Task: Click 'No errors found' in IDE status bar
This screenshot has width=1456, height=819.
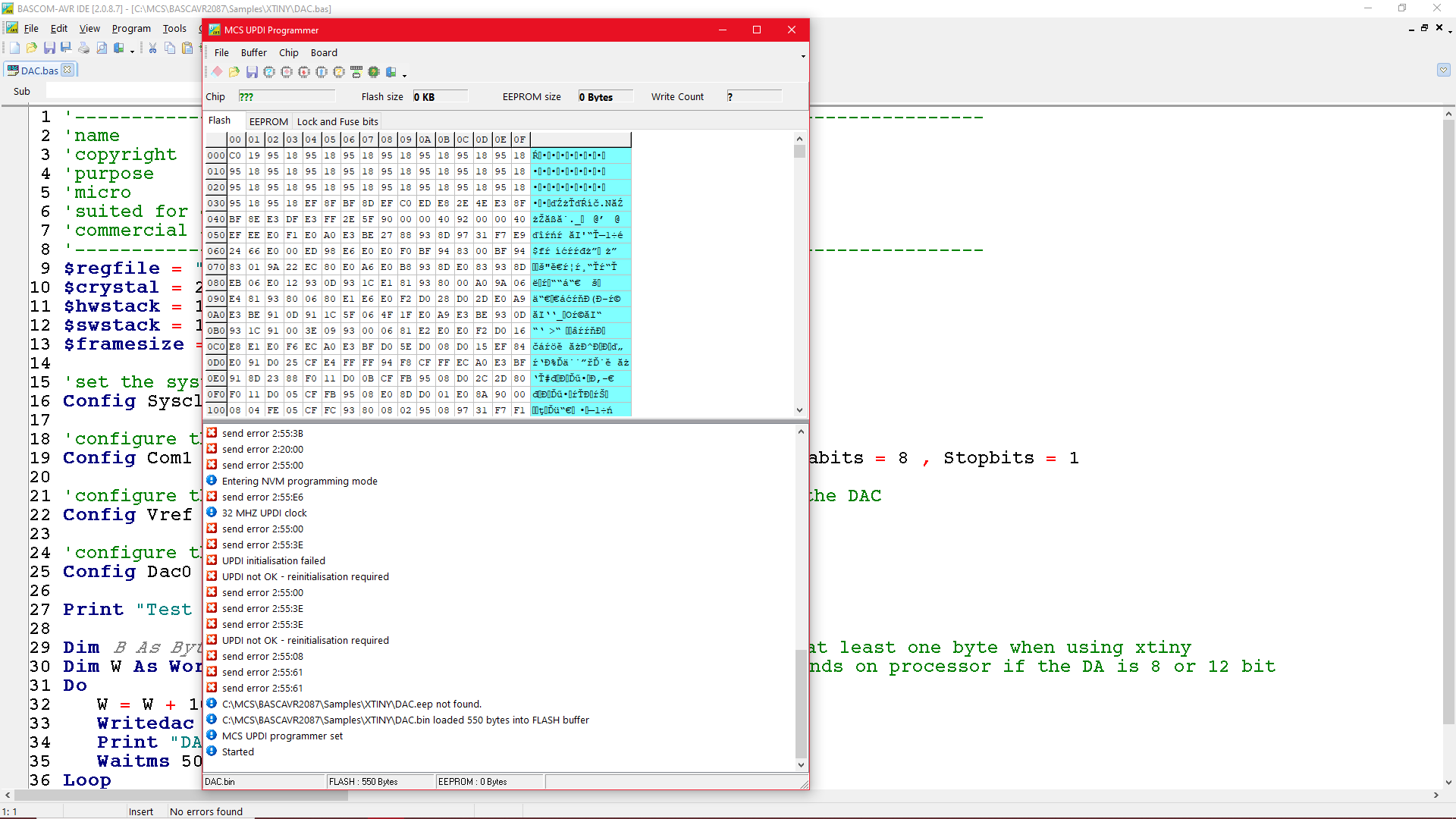Action: click(x=206, y=811)
